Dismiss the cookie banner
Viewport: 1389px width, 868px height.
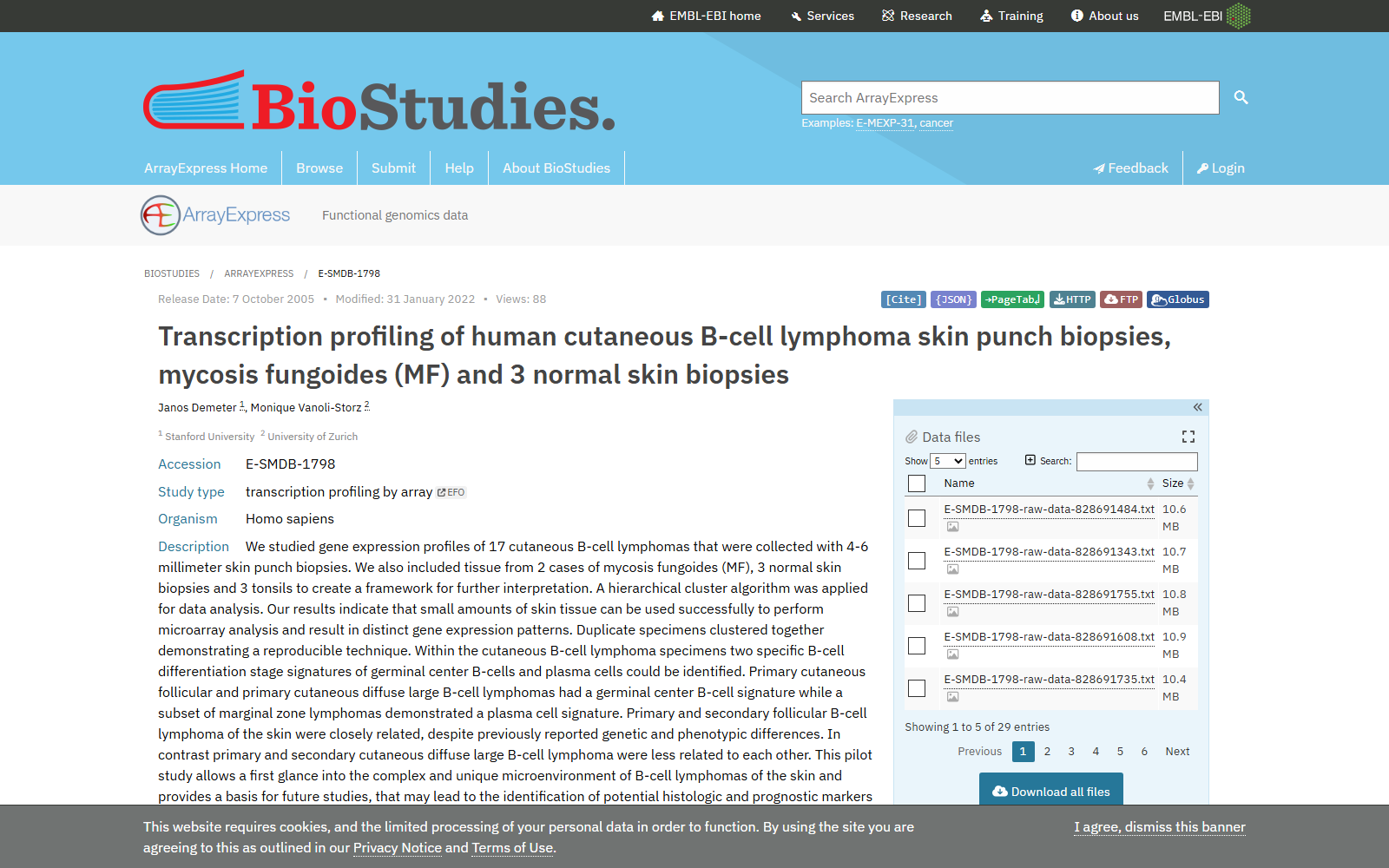(1160, 827)
